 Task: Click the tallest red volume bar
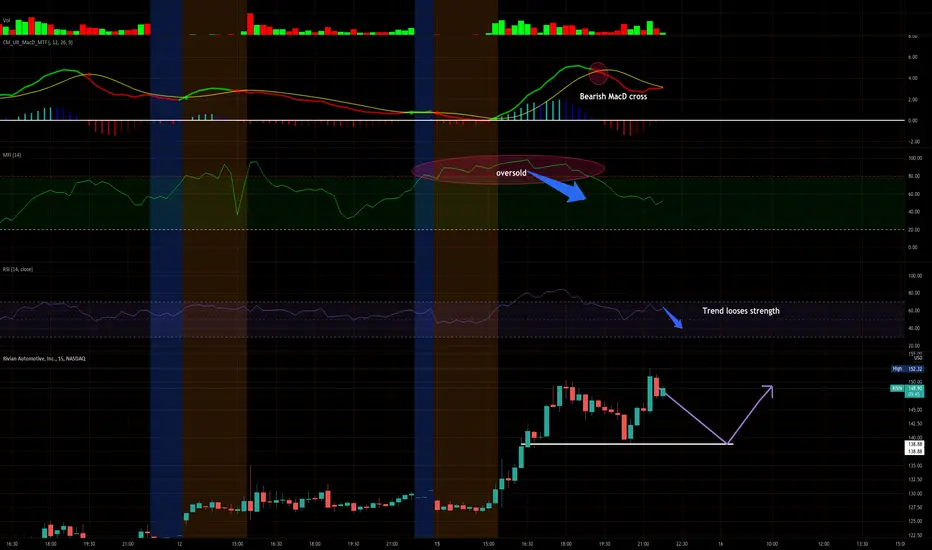click(250, 24)
